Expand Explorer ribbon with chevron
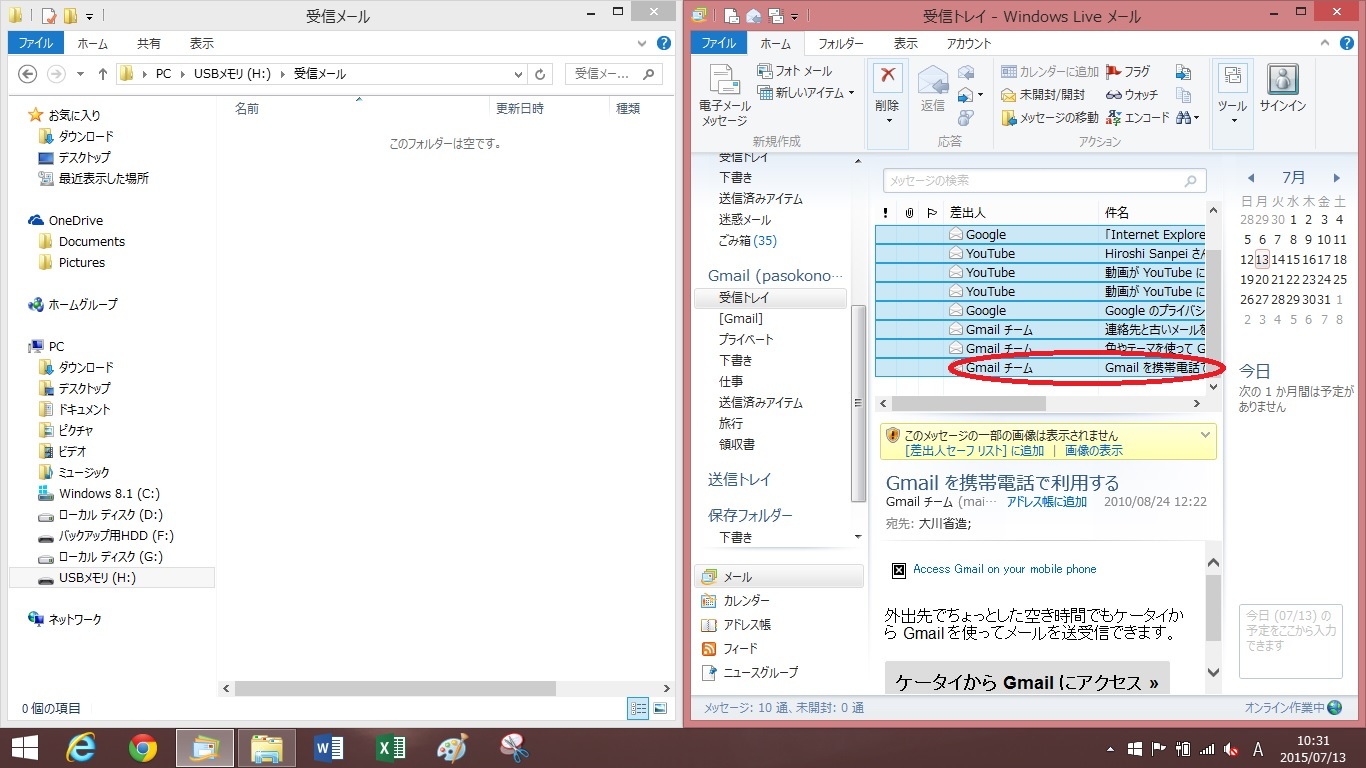 [643, 44]
